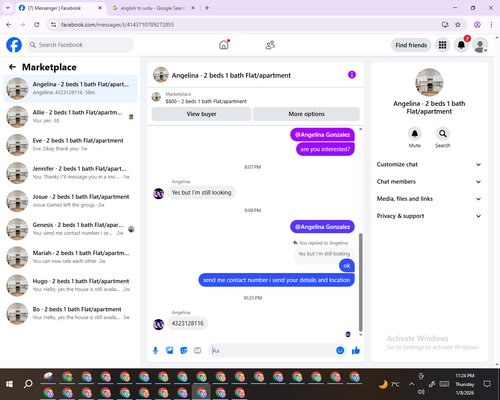Open Josue conversation in list

pos(70,201)
